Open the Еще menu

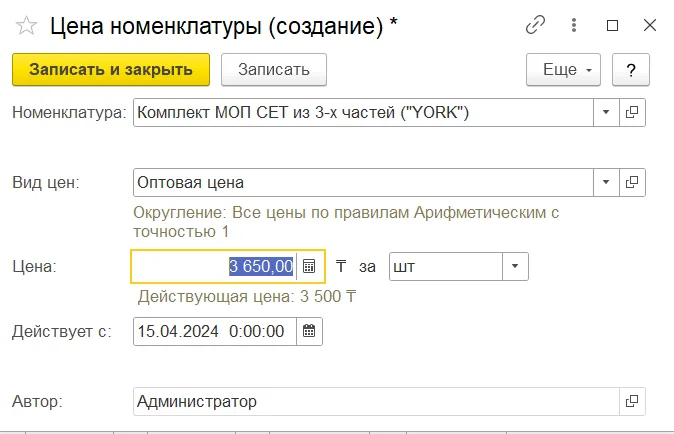click(x=563, y=70)
